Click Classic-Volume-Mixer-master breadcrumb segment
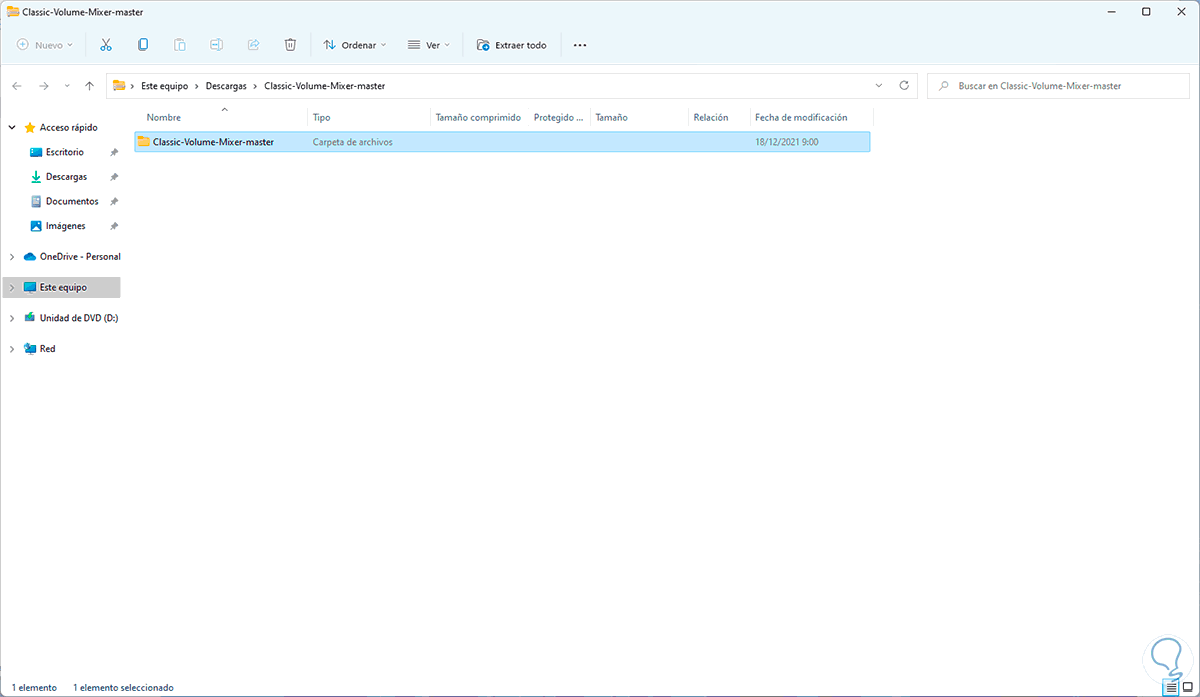1200x697 pixels. tap(324, 86)
